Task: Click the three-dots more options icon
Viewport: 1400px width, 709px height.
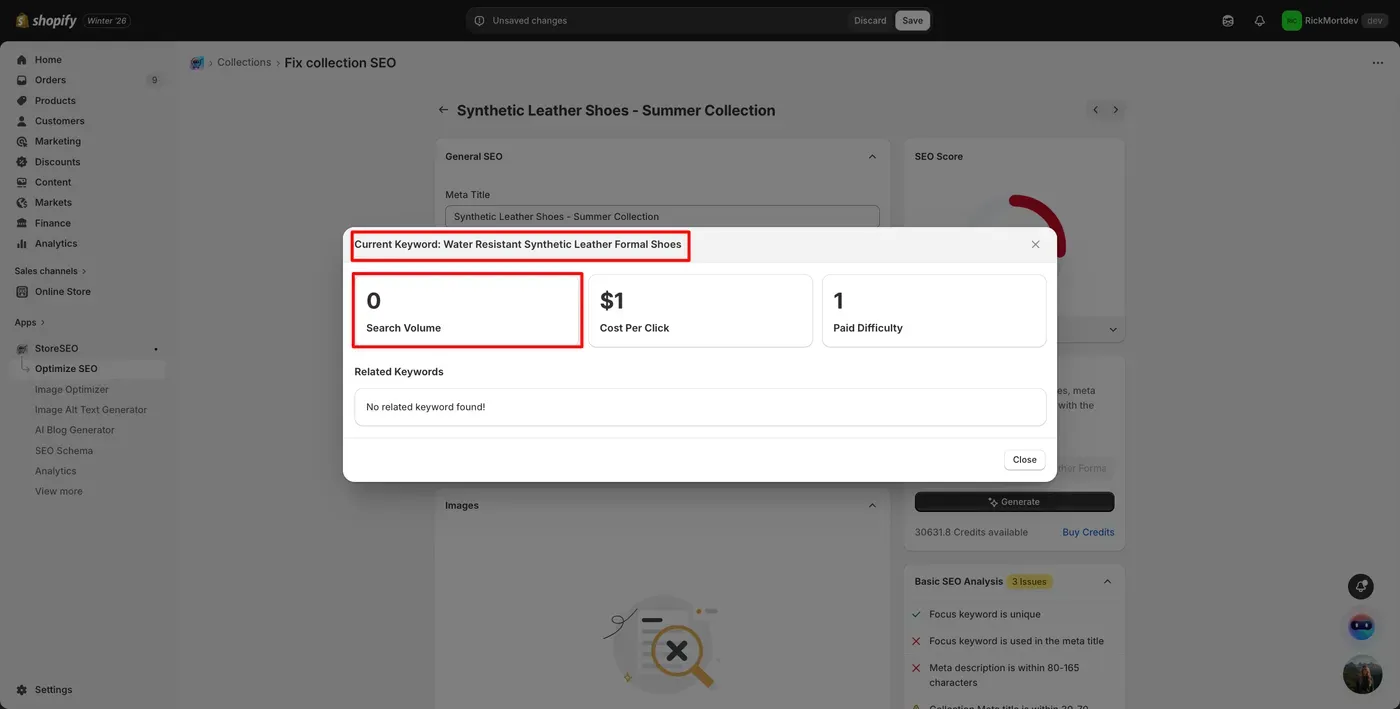Action: pyautogui.click(x=1378, y=63)
